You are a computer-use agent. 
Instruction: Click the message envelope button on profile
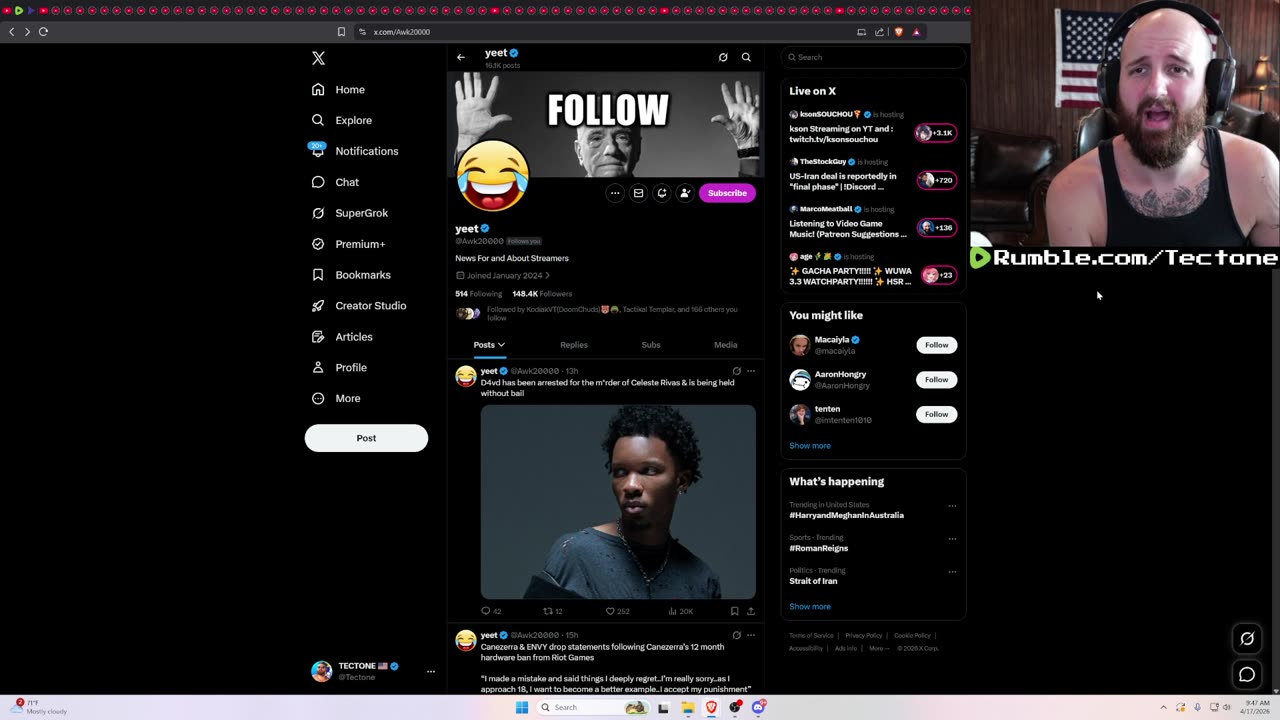[x=638, y=193]
